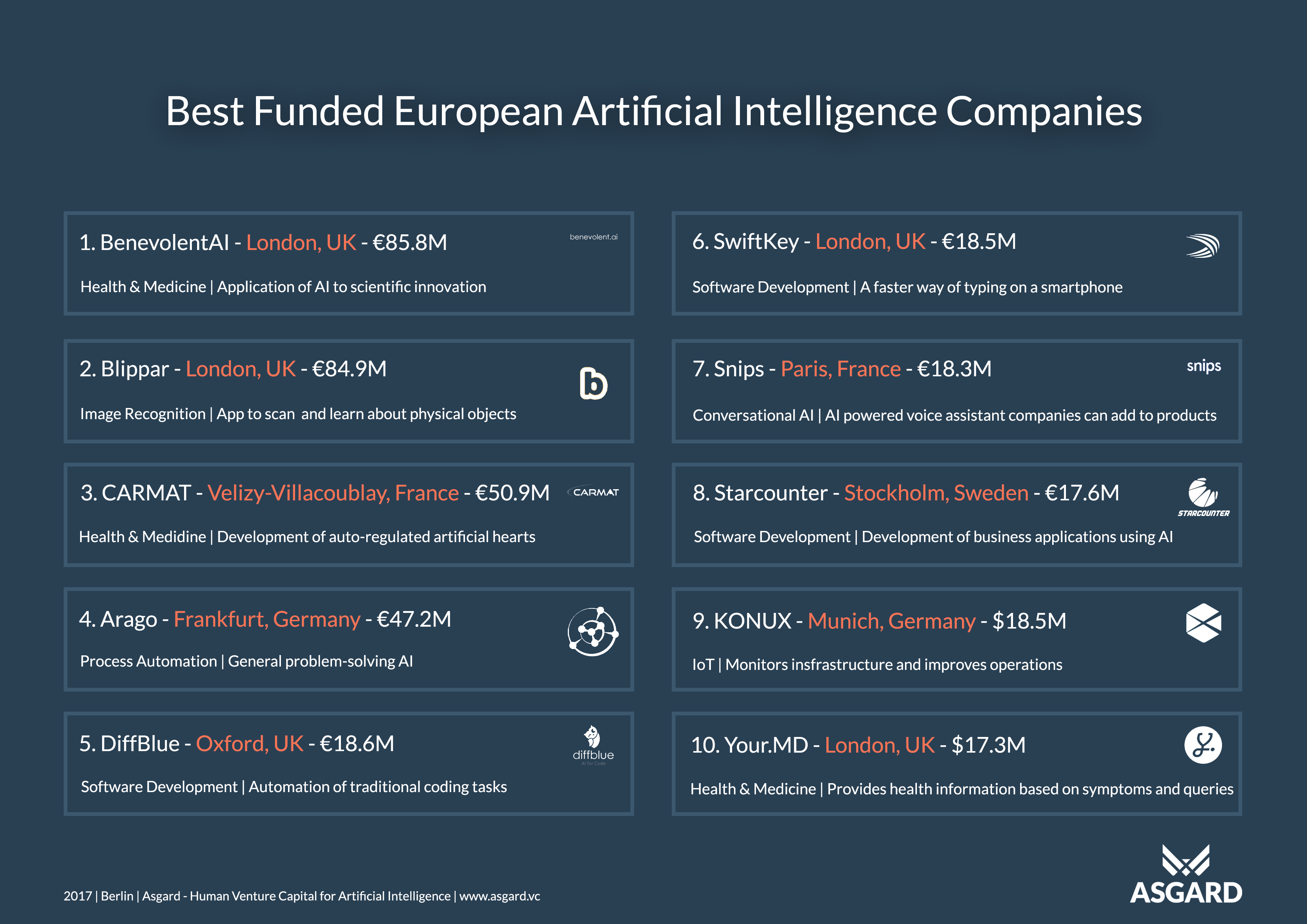Click Stockholm, Sweden location text
This screenshot has width=1307, height=924.
click(936, 493)
